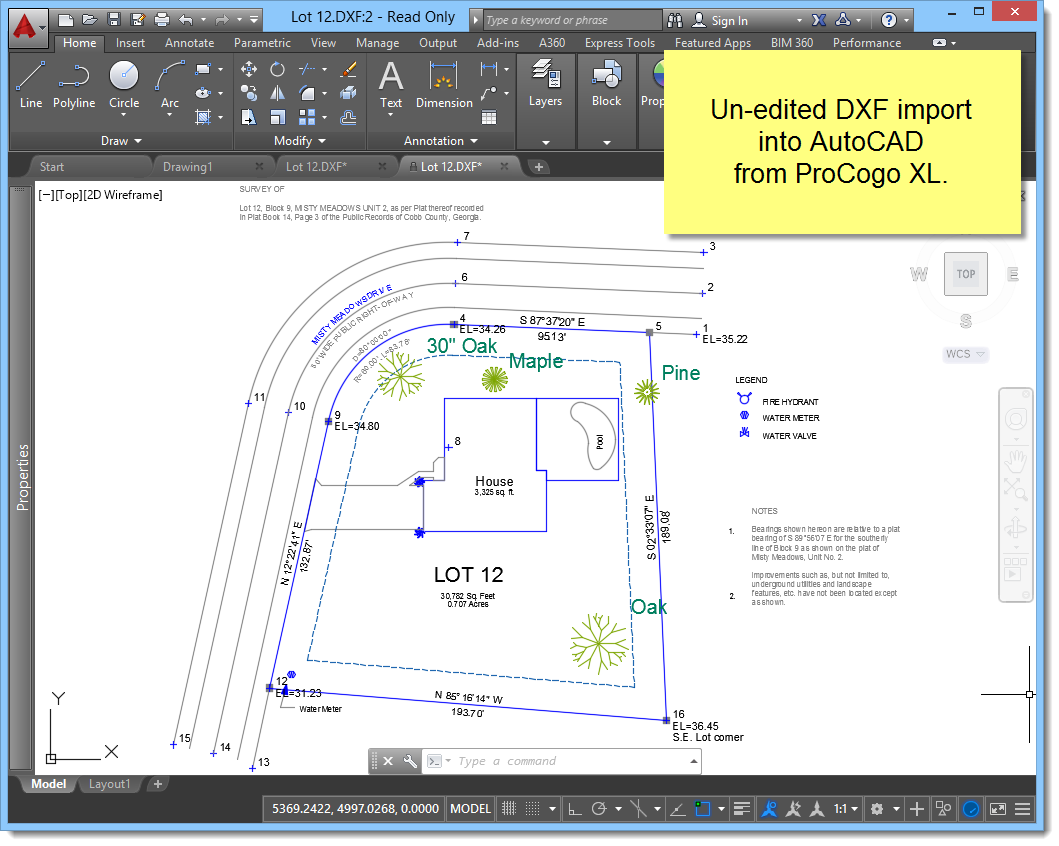This screenshot has width=1059, height=846.
Task: Select the Polyline tool
Action: [74, 84]
